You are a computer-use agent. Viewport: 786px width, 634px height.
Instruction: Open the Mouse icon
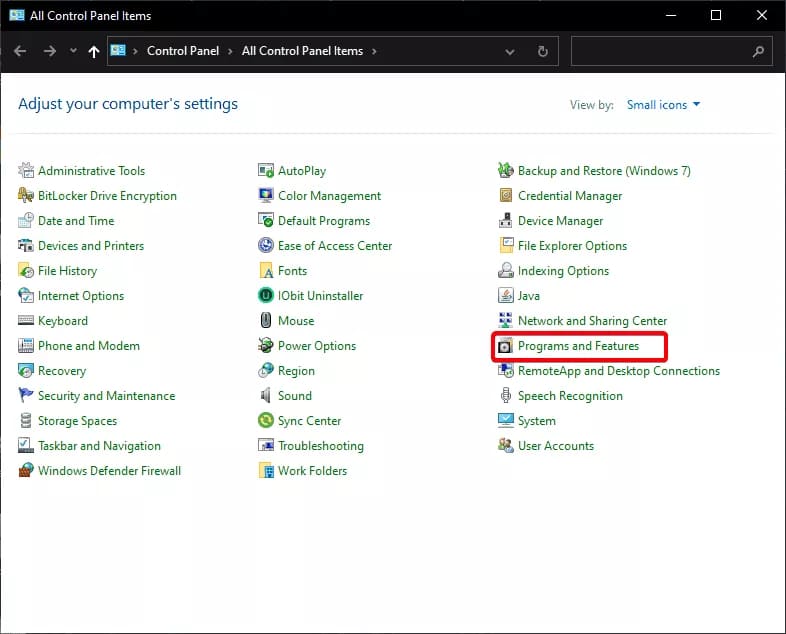[x=266, y=321]
